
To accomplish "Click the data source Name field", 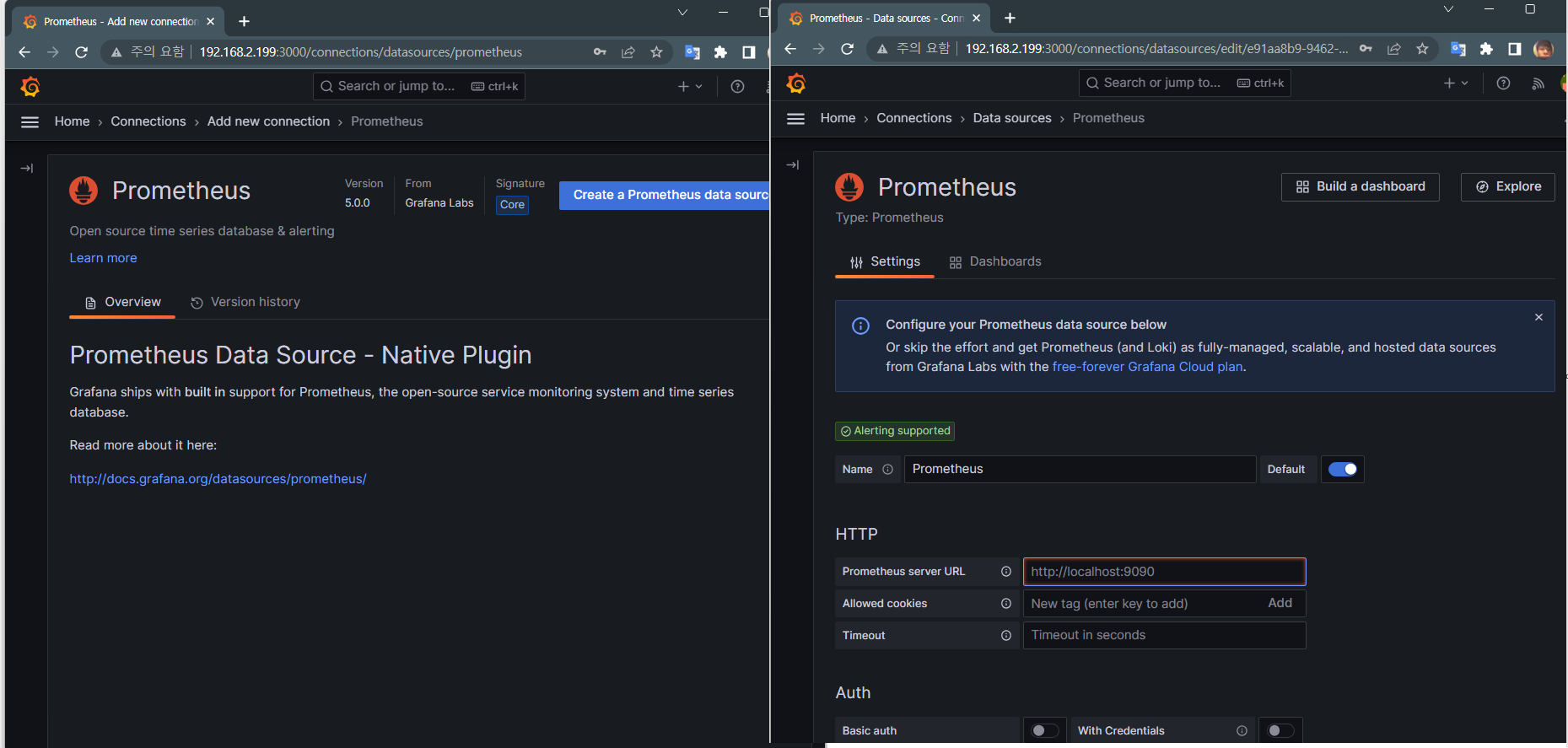I will point(1080,470).
